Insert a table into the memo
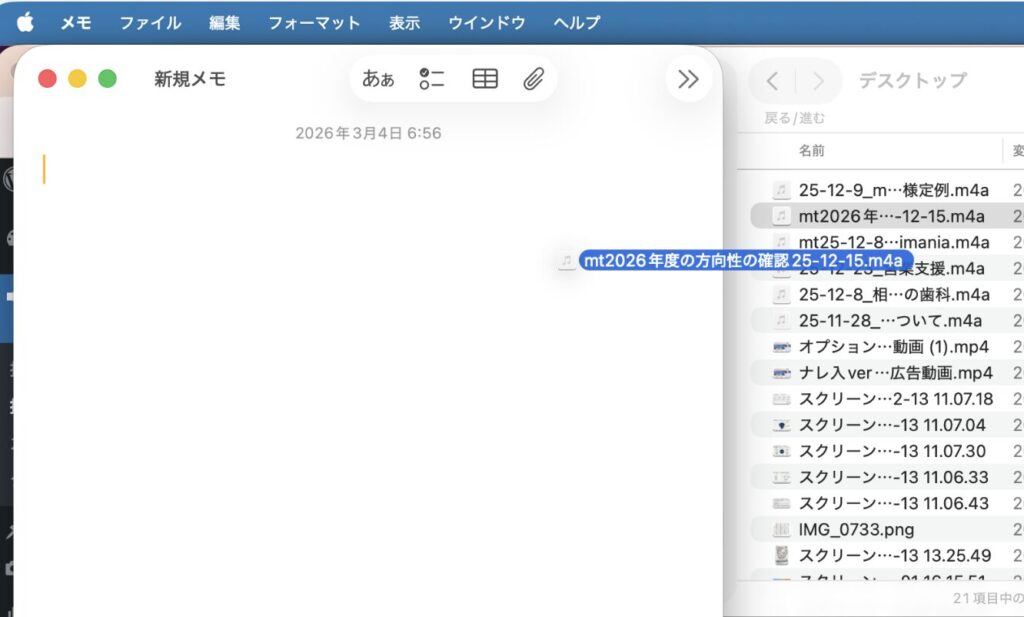1024x617 pixels. point(485,79)
